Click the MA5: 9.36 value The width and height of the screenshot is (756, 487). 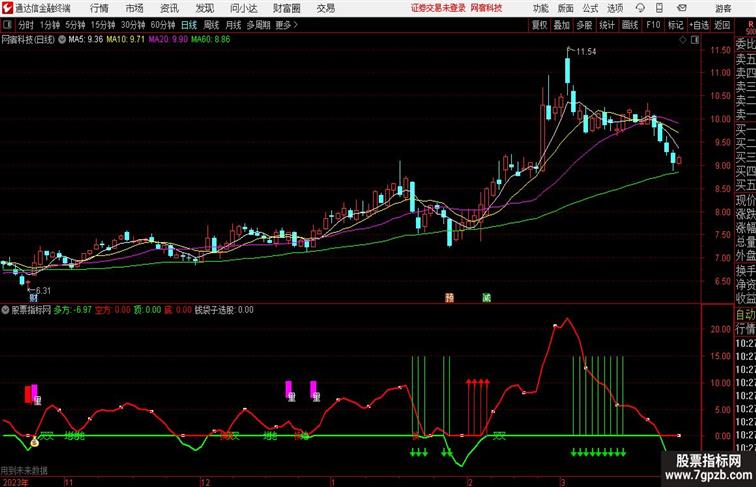86,40
